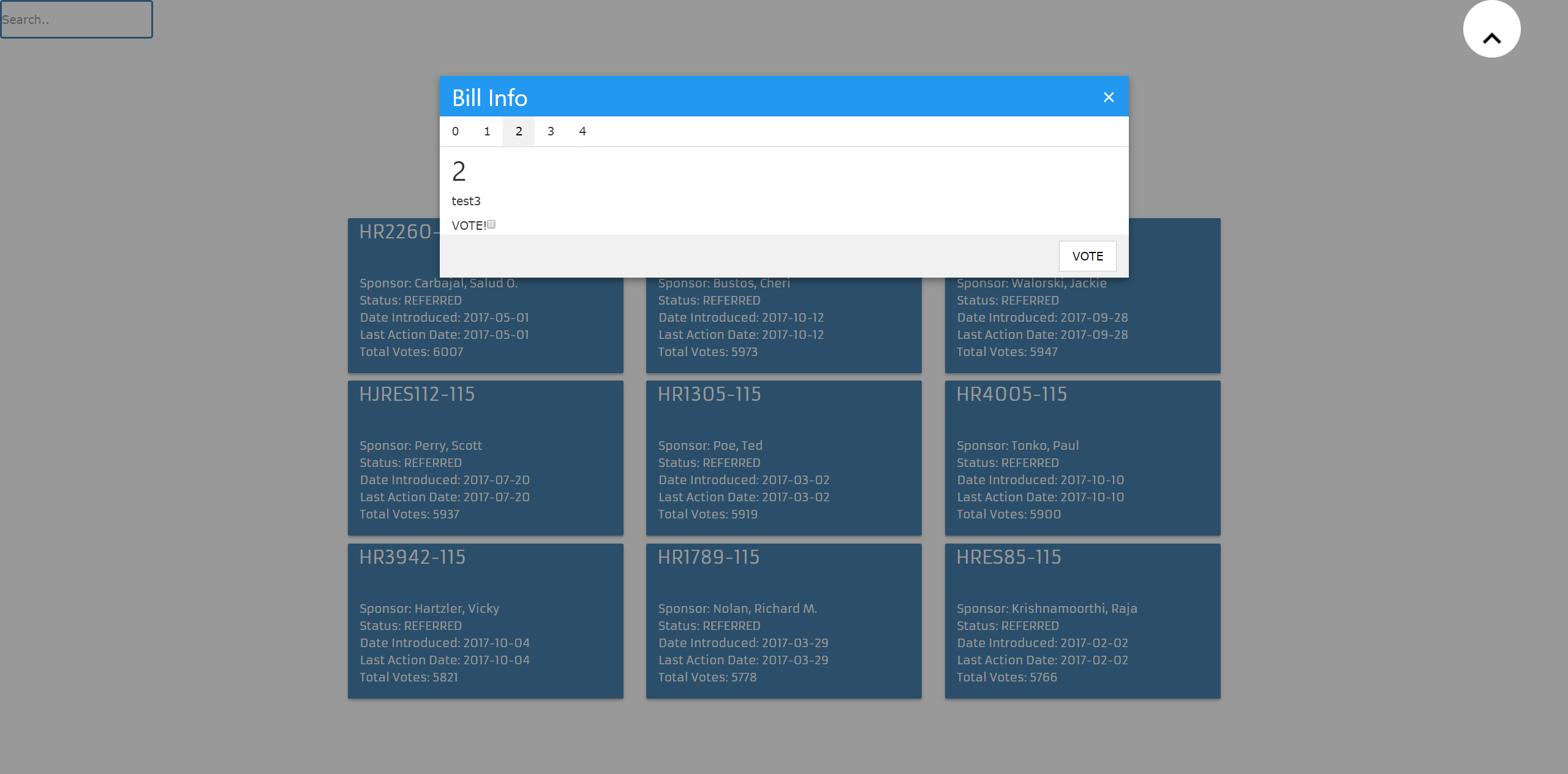Go to tab 4

(582, 131)
